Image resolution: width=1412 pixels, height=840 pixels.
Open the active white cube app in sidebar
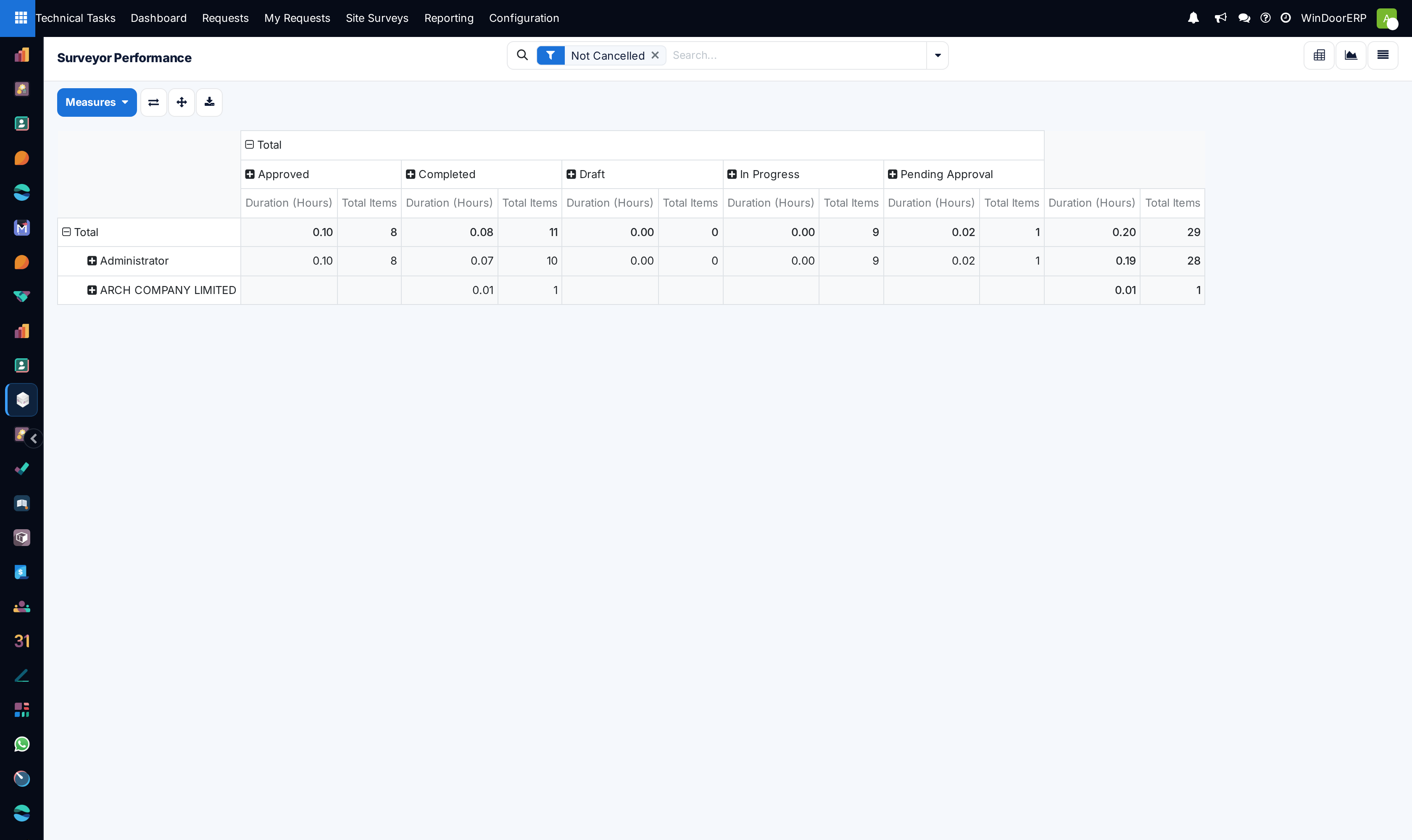21,399
